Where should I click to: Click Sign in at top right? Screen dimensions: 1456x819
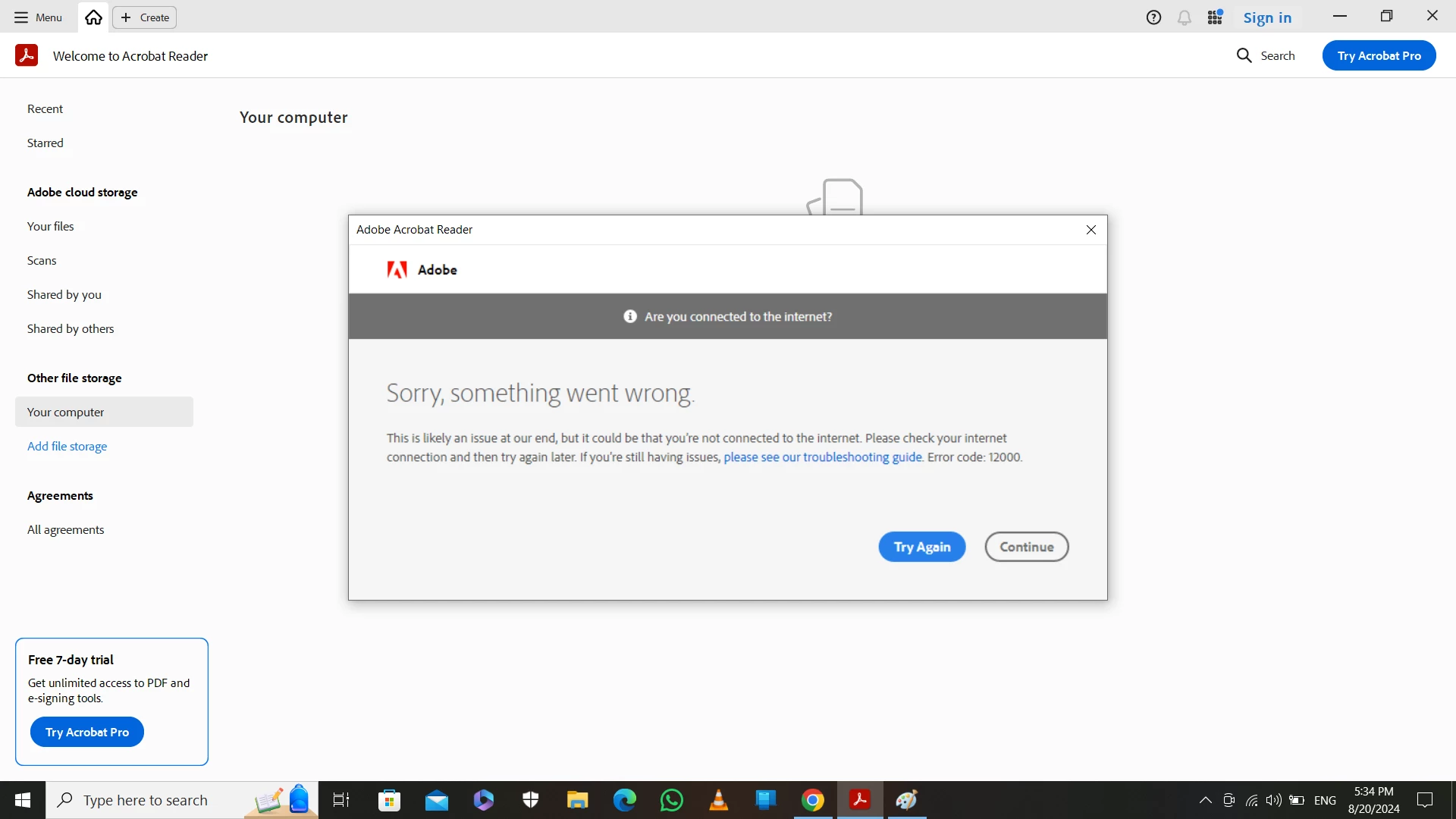(x=1266, y=17)
